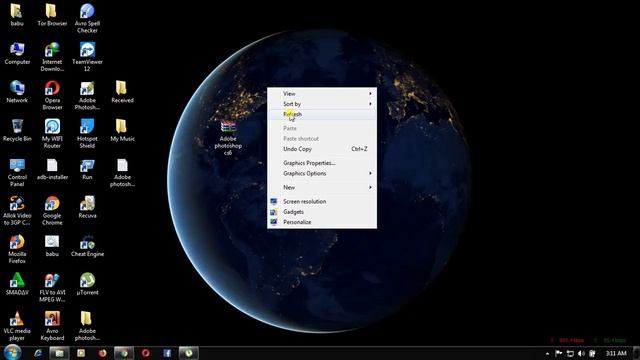Image resolution: width=640 pixels, height=360 pixels.
Task: Show hidden tray icons arrow
Action: (x=547, y=353)
